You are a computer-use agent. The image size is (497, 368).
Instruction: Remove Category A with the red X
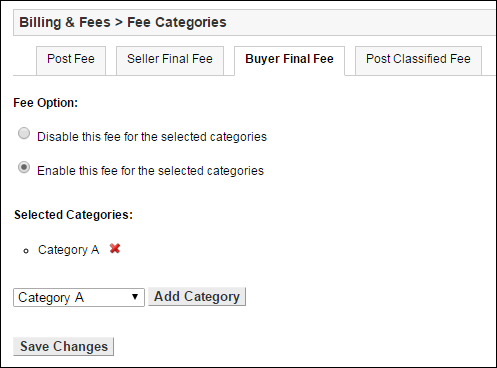pos(115,248)
